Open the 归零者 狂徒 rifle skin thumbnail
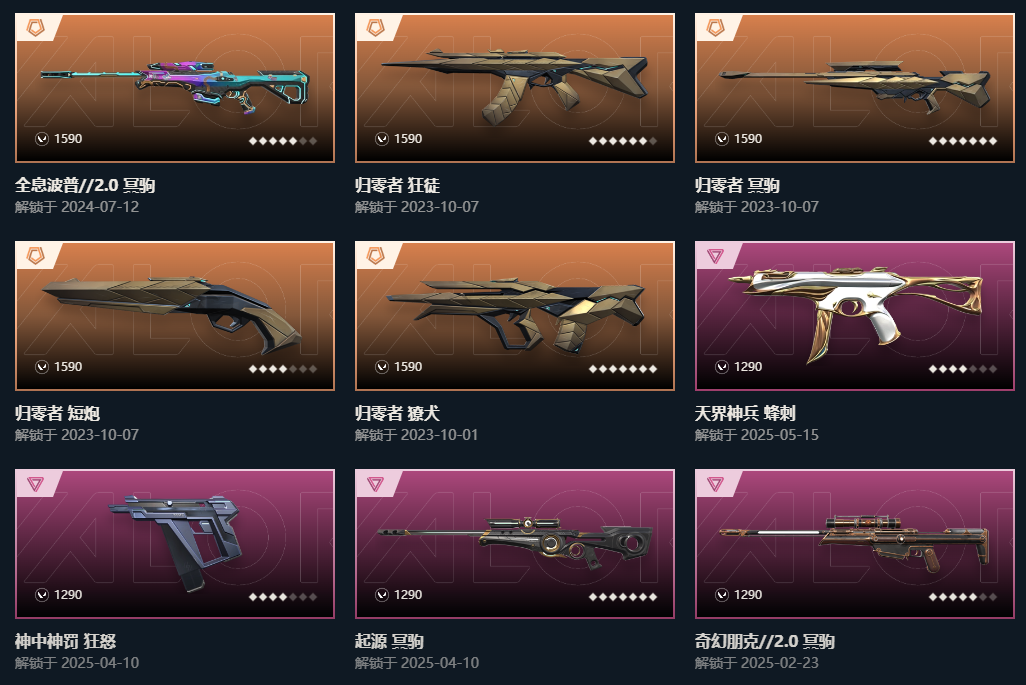Screen dimensions: 1026x685 (x=515, y=83)
